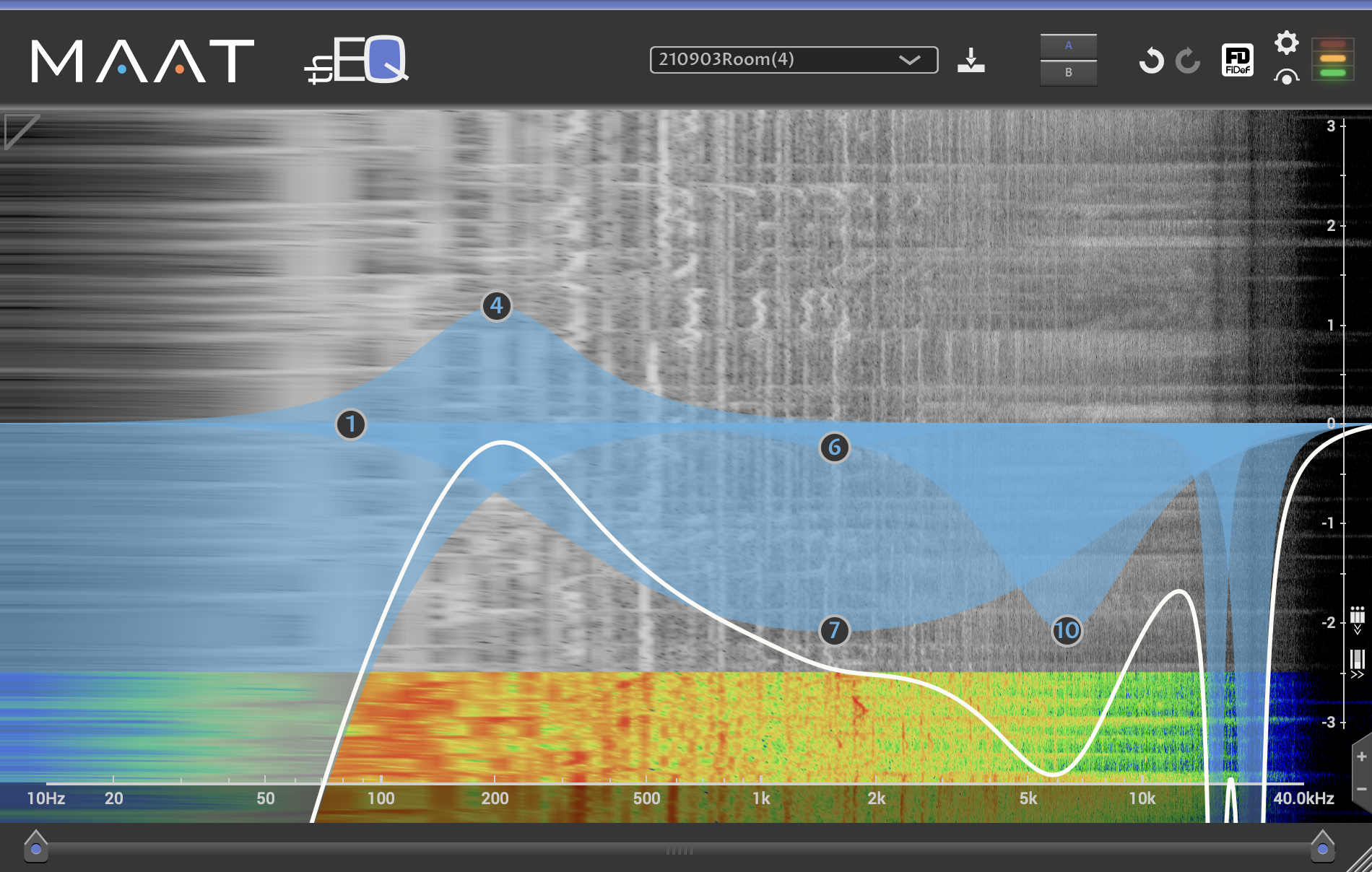Zoom in with the plus button
The width and height of the screenshot is (1372, 872).
tap(1361, 757)
